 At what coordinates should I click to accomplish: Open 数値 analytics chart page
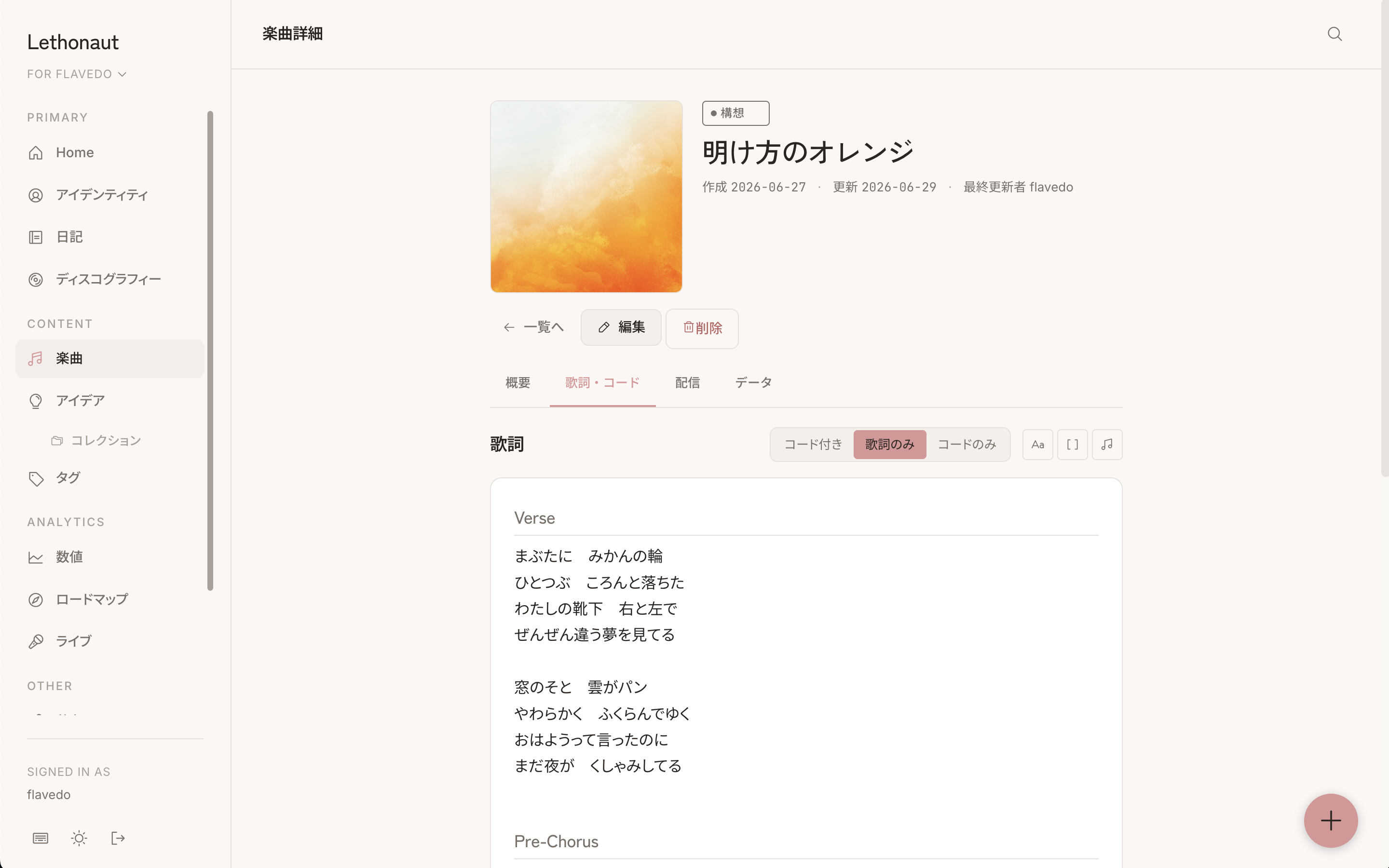pyautogui.click(x=109, y=557)
